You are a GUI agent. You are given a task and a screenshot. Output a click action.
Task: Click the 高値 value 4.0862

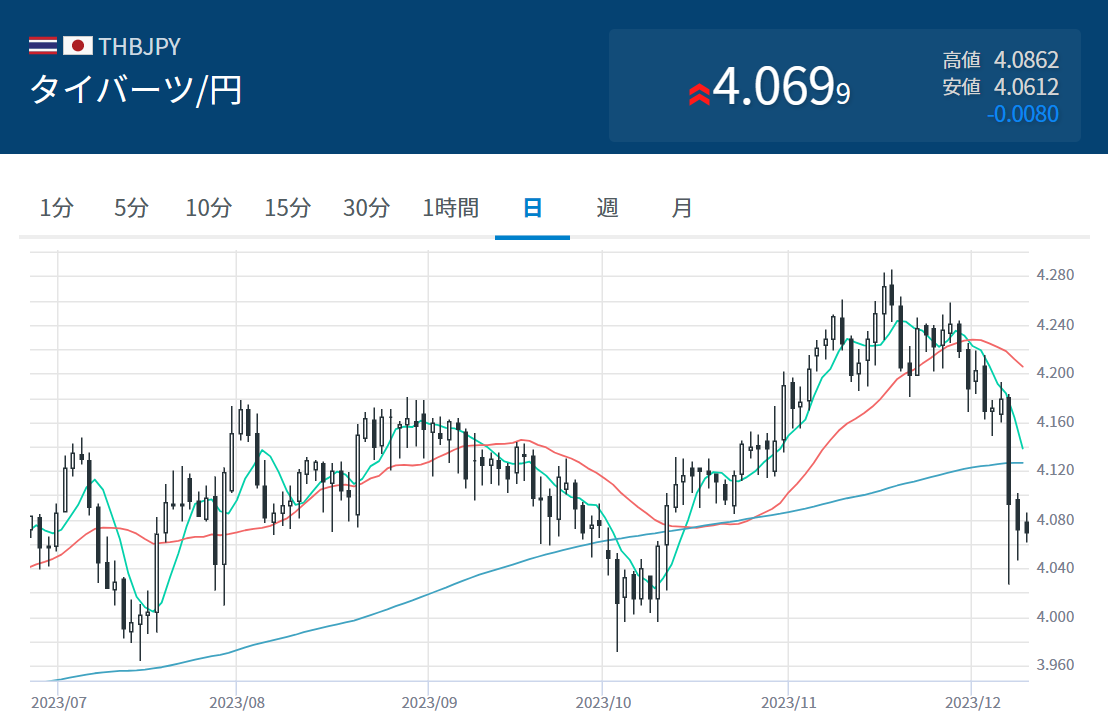coord(1026,60)
